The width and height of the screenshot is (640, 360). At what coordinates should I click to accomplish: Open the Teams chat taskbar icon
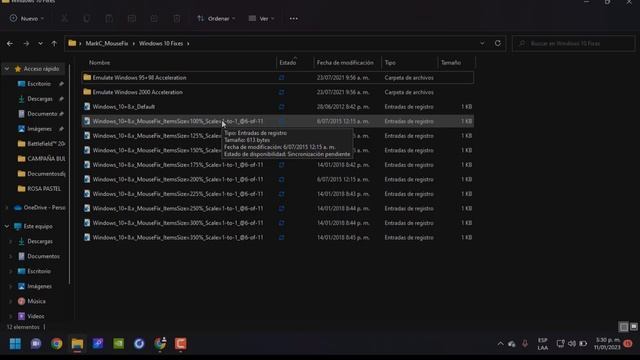coord(36,344)
